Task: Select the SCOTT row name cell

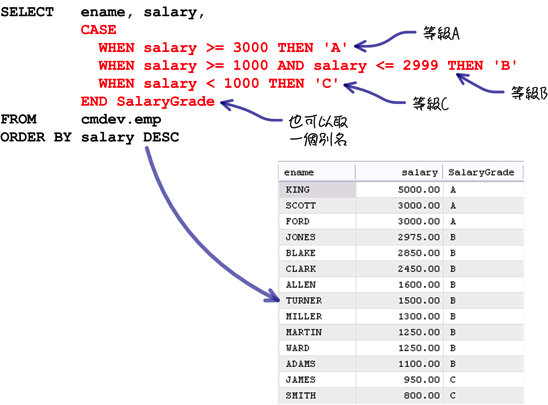Action: pos(317,205)
